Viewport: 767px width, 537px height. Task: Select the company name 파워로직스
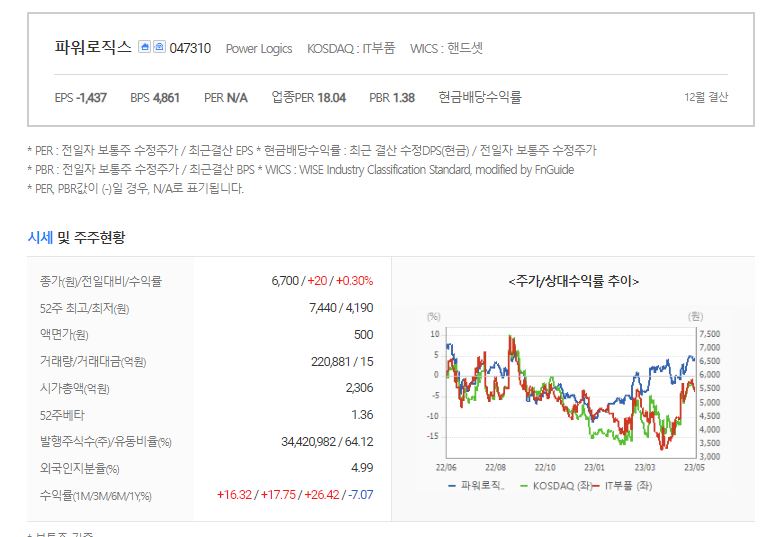click(x=93, y=47)
